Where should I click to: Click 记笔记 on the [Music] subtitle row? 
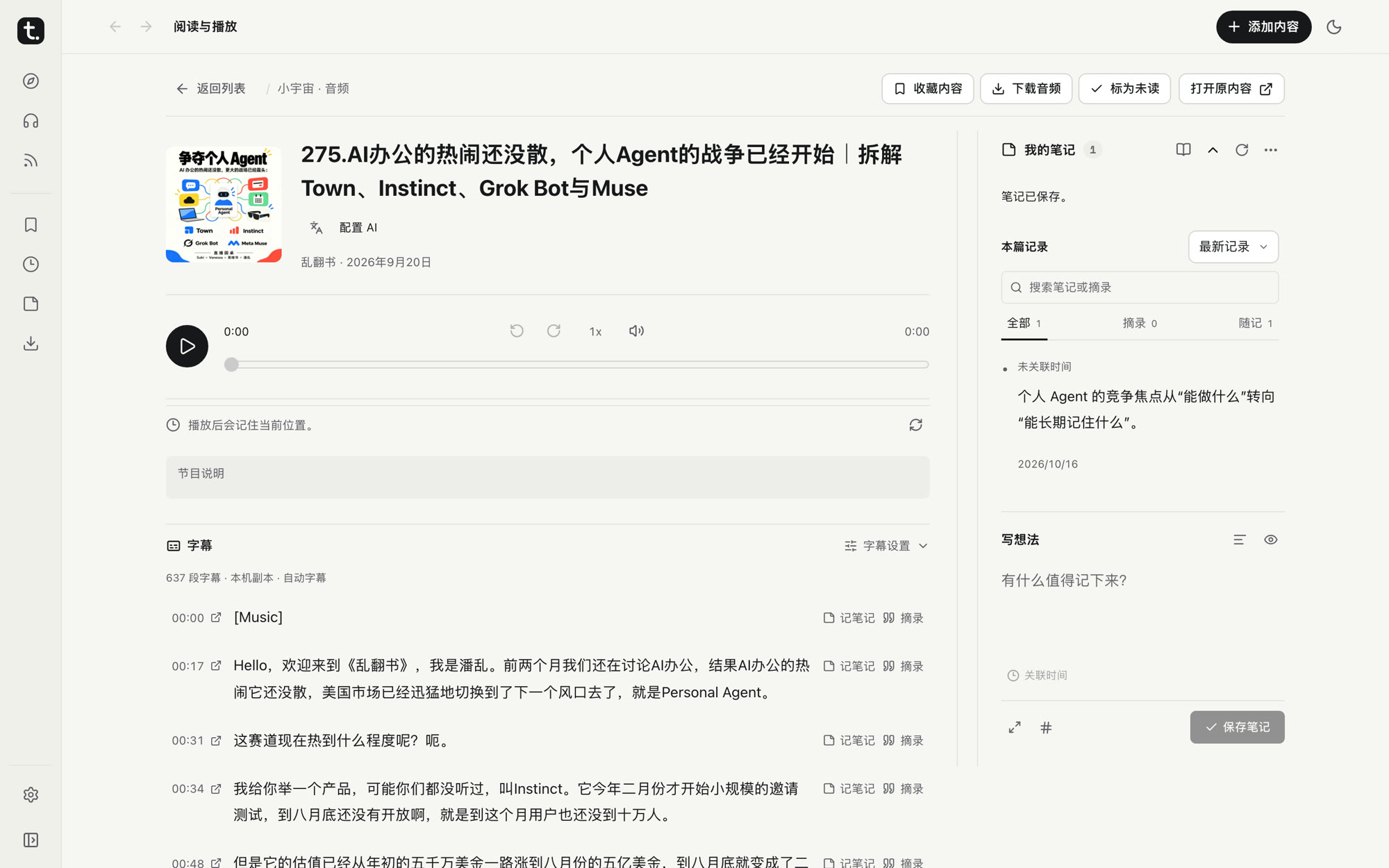[849, 618]
